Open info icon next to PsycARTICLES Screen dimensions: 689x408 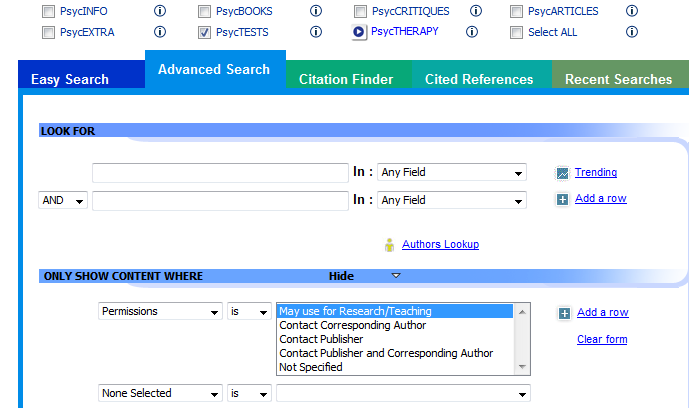632,11
